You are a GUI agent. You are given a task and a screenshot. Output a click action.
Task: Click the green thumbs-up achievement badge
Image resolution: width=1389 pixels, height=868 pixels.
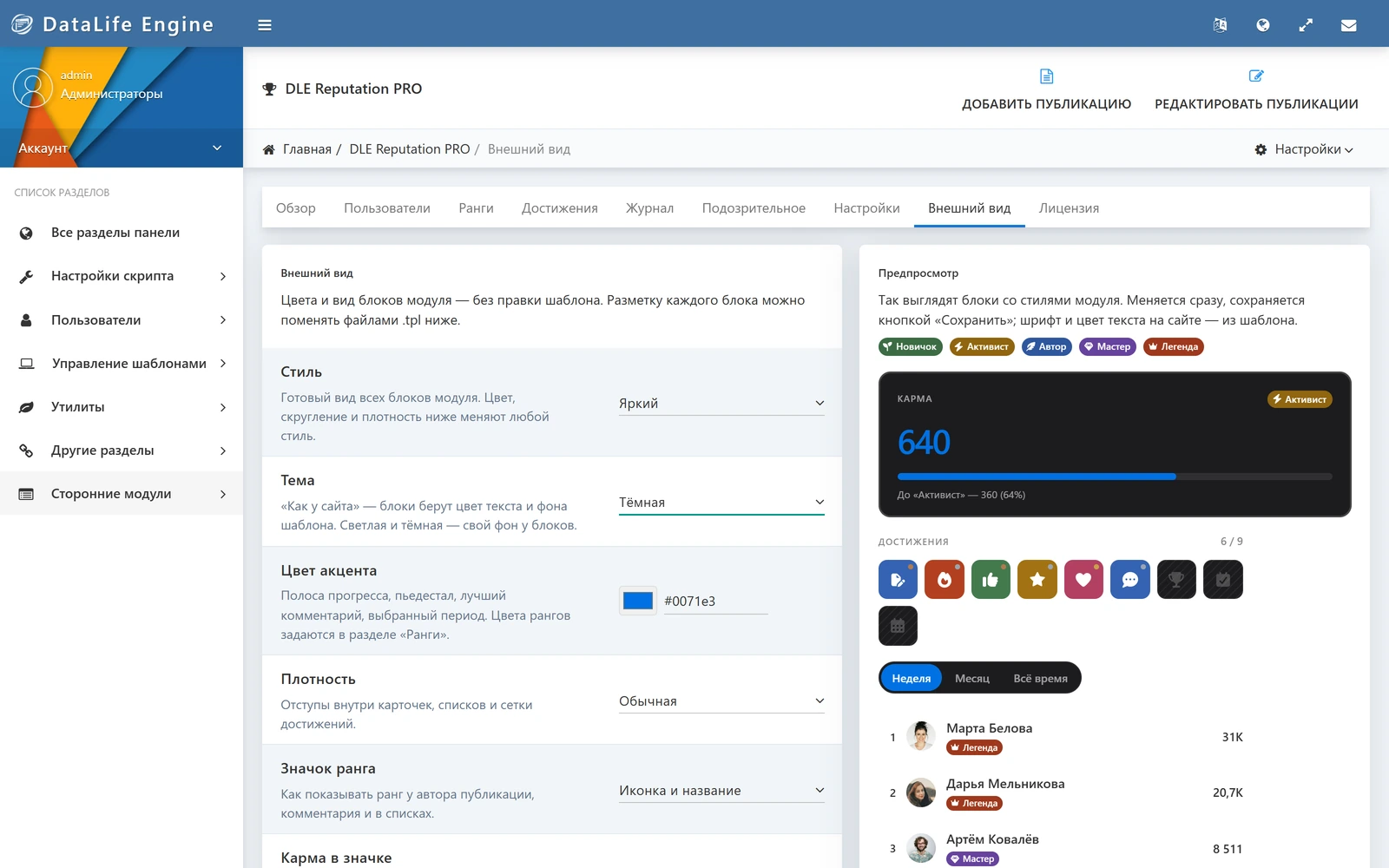click(991, 580)
